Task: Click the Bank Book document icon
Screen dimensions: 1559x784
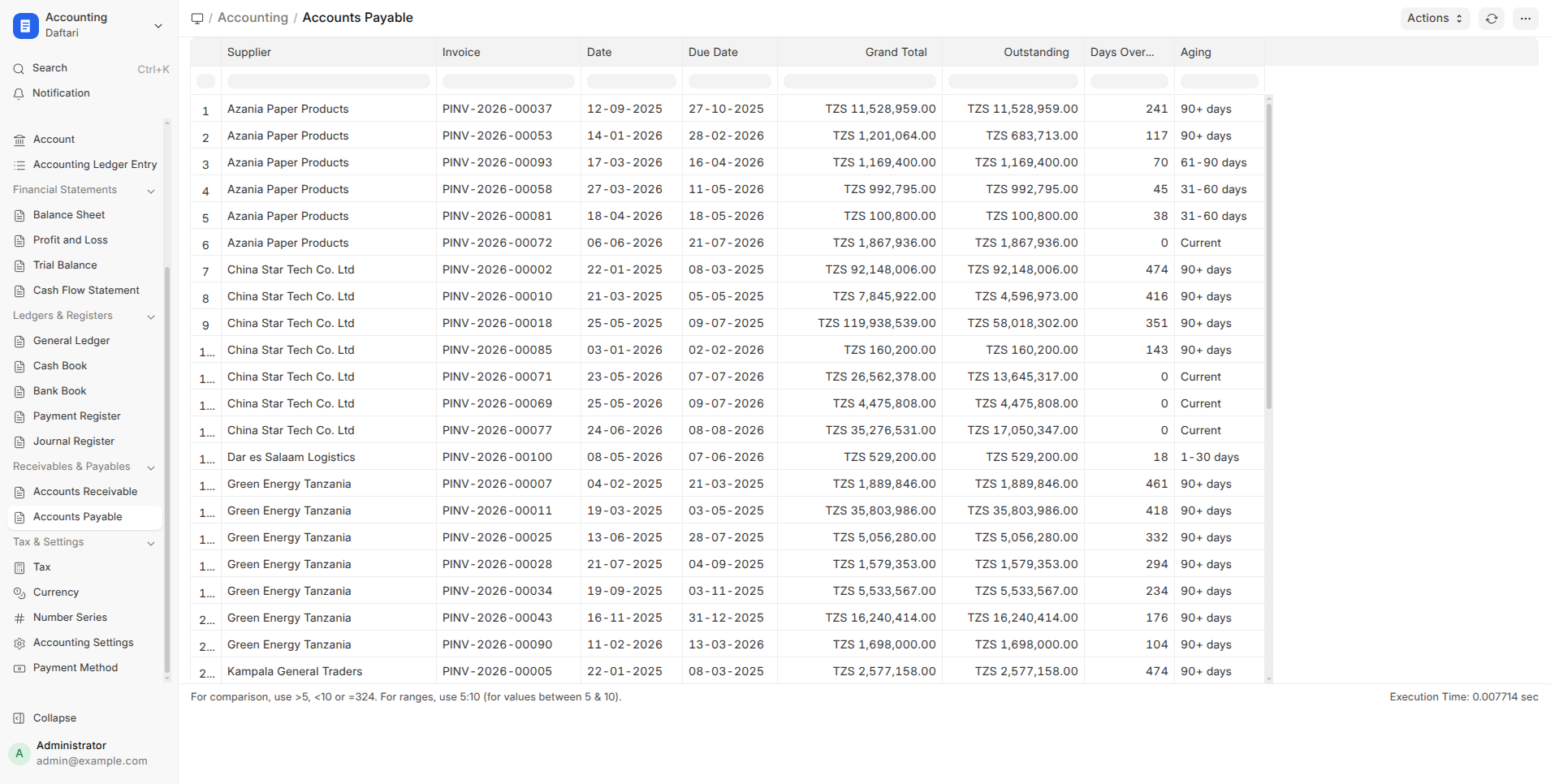Action: pos(19,392)
